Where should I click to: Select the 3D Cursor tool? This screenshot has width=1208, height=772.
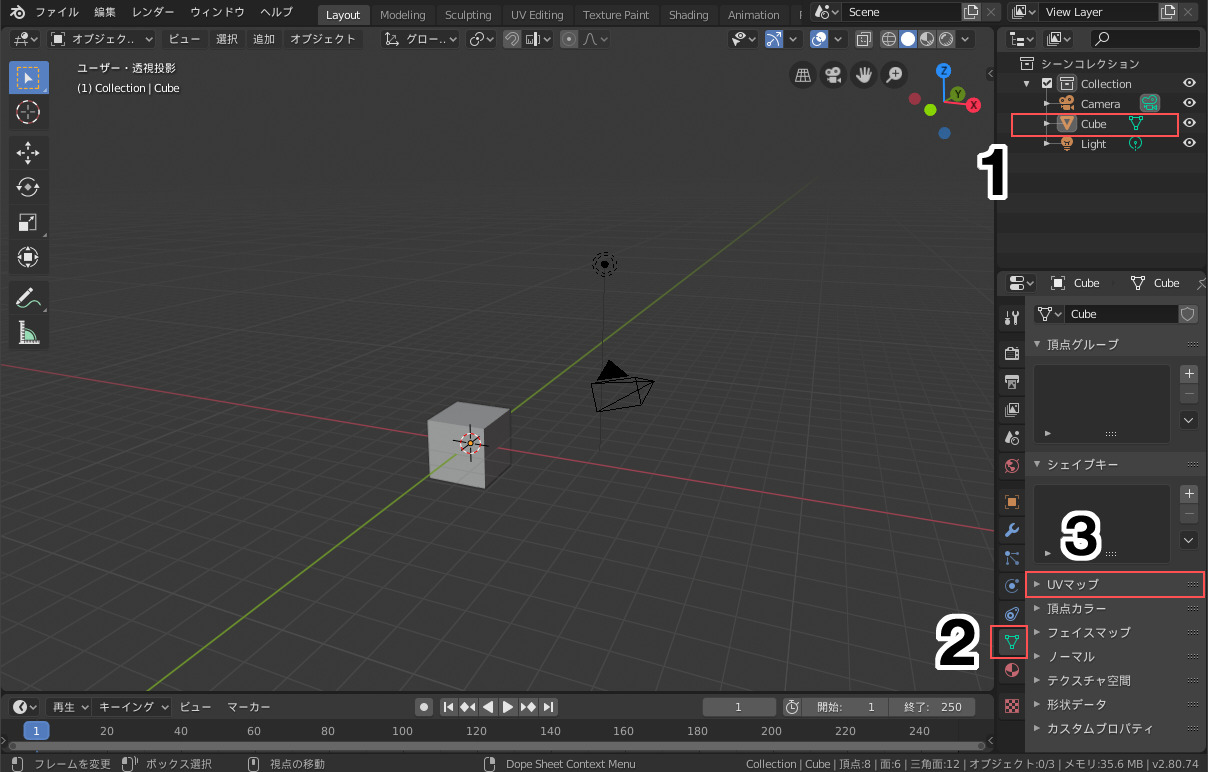point(28,112)
